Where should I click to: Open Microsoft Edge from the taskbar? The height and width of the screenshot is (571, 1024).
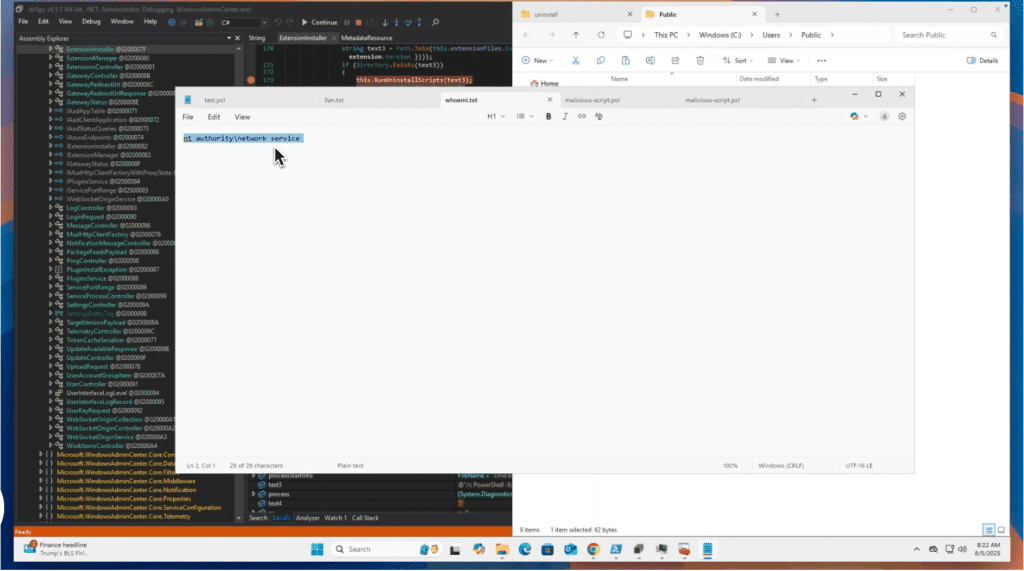pos(524,549)
